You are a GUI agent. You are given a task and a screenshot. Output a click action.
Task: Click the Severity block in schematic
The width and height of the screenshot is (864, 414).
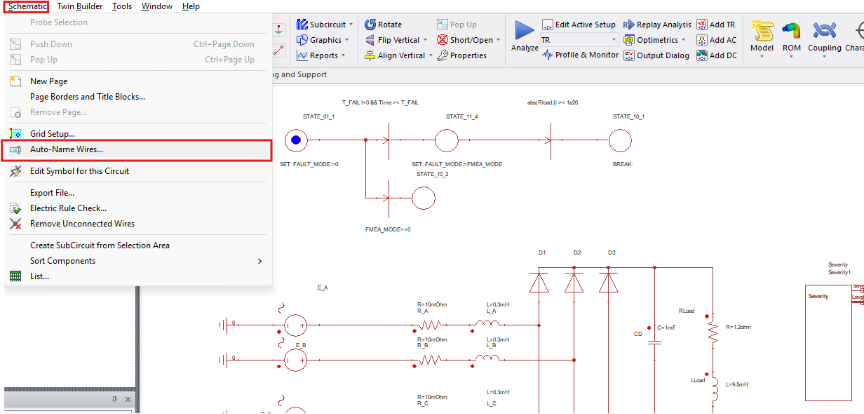click(x=832, y=297)
